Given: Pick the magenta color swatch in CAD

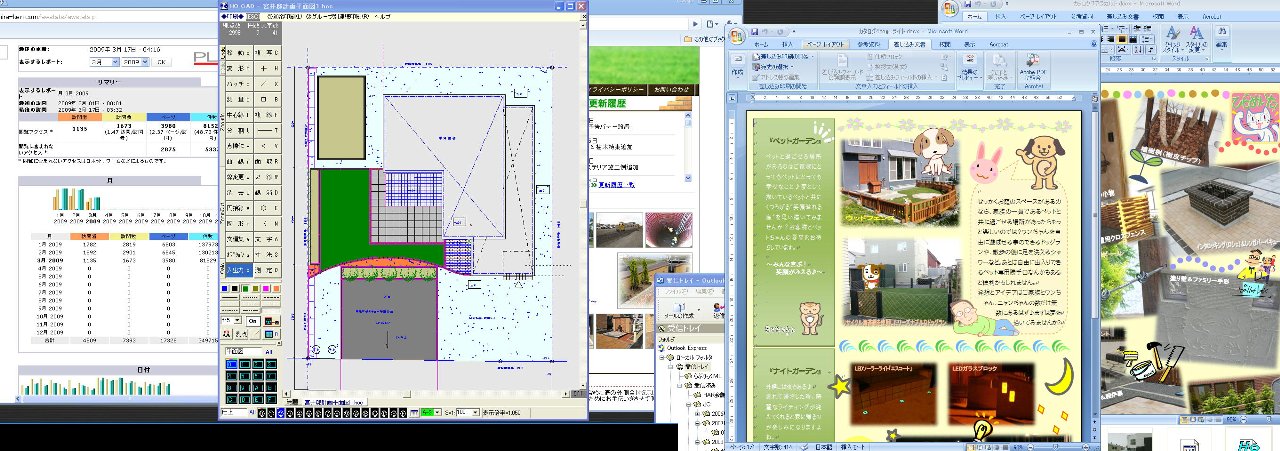Looking at the screenshot, I should pos(266,288).
